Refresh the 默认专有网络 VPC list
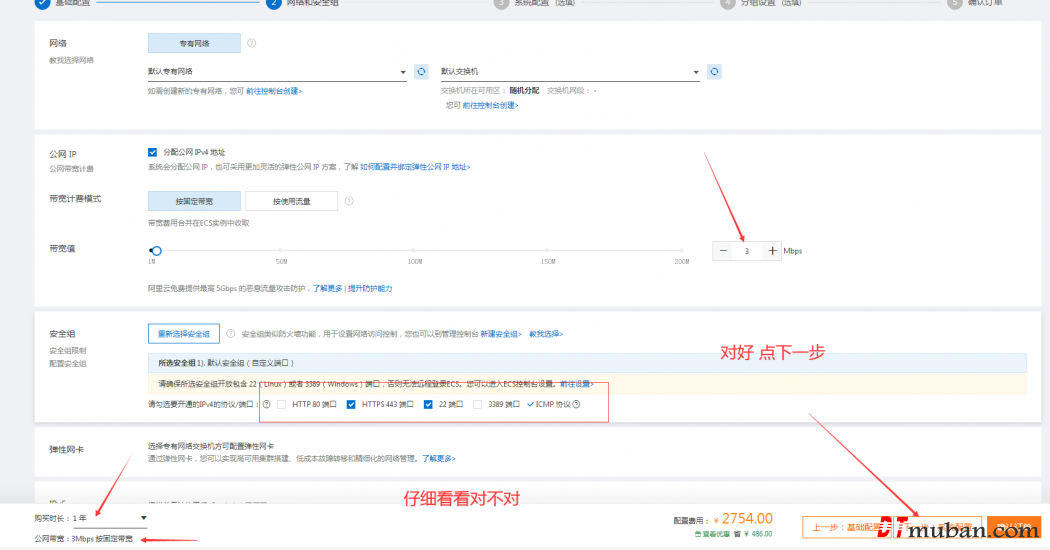 421,72
